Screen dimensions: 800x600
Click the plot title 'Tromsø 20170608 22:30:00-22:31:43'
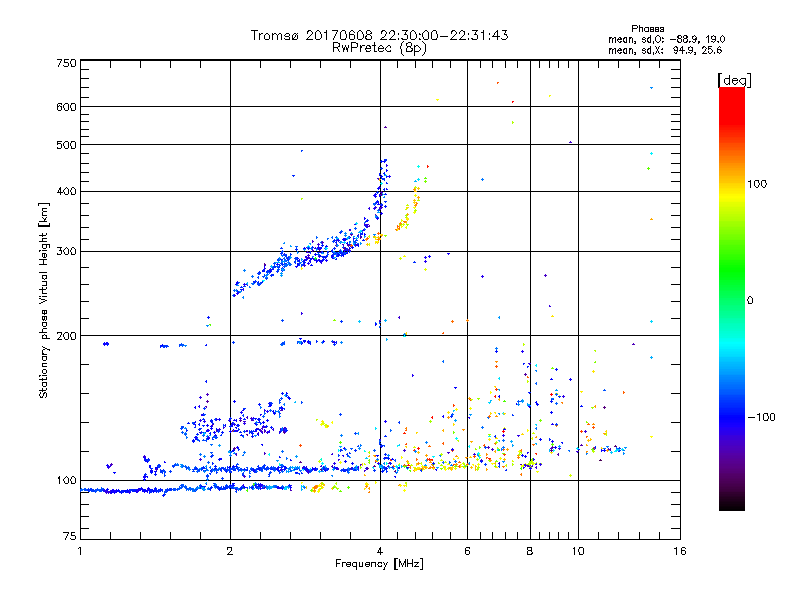click(379, 35)
